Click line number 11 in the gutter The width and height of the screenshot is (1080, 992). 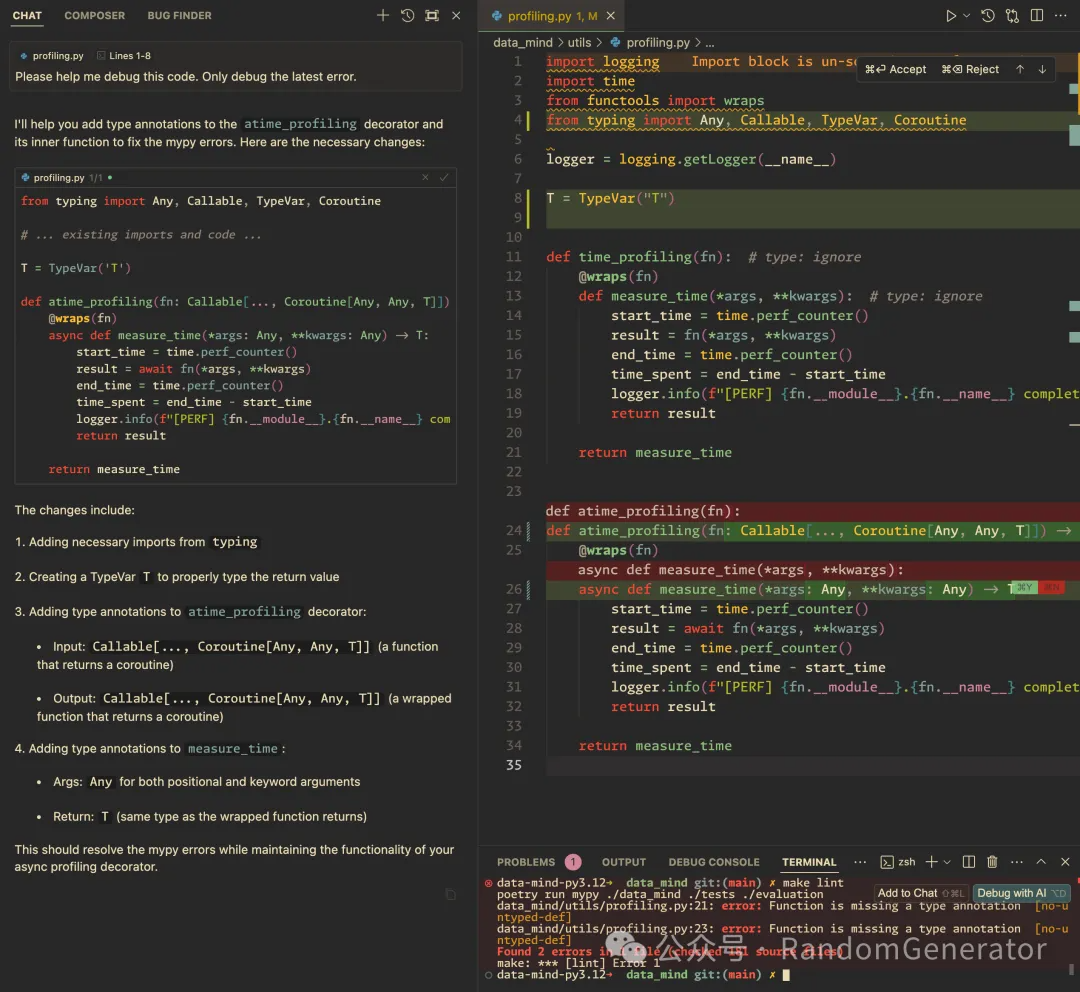coord(514,257)
